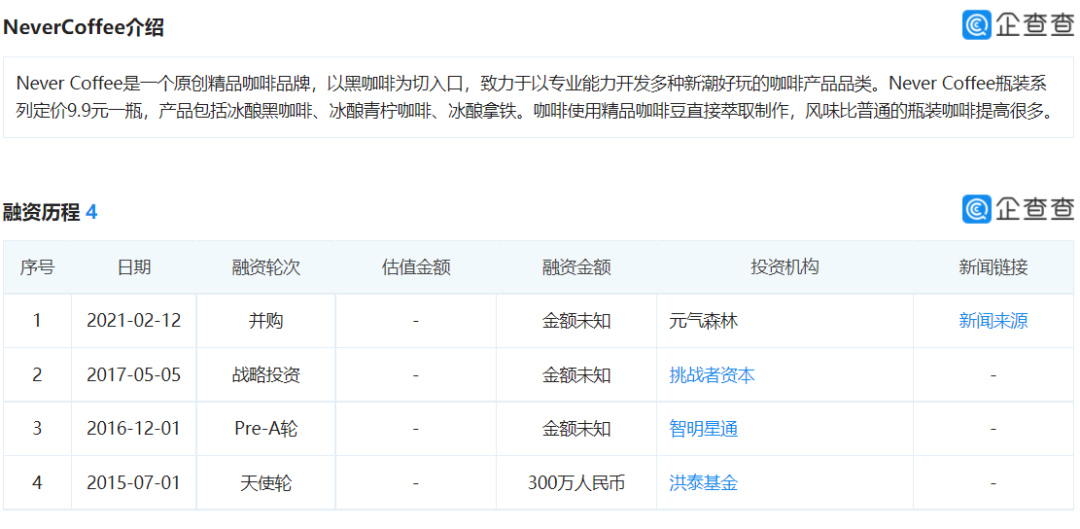
Task: Click the Never Coffee description text box
Action: coord(538,97)
